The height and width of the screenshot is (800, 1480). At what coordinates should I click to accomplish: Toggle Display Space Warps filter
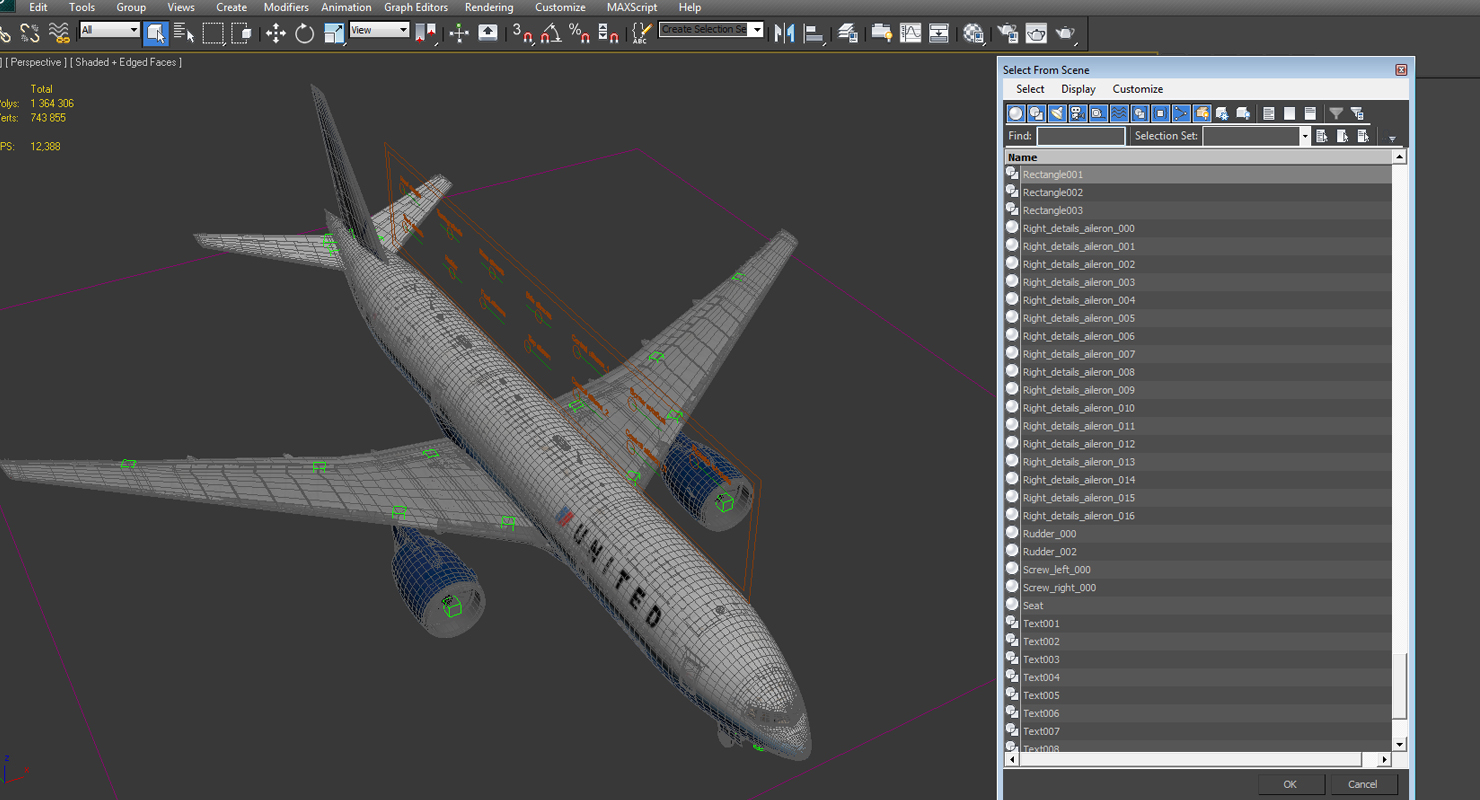[x=1119, y=113]
